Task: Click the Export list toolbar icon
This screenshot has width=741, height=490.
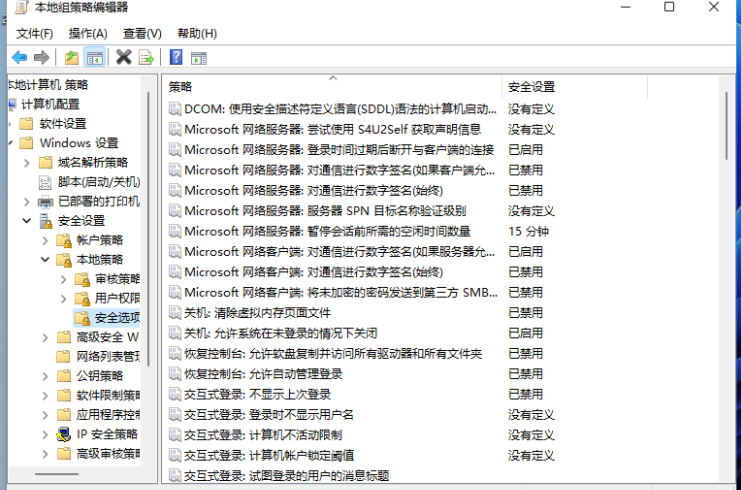Action: [x=147, y=57]
